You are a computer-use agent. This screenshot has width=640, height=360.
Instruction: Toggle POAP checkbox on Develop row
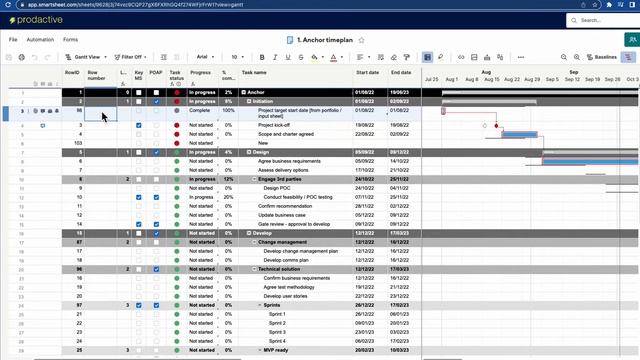(x=156, y=233)
